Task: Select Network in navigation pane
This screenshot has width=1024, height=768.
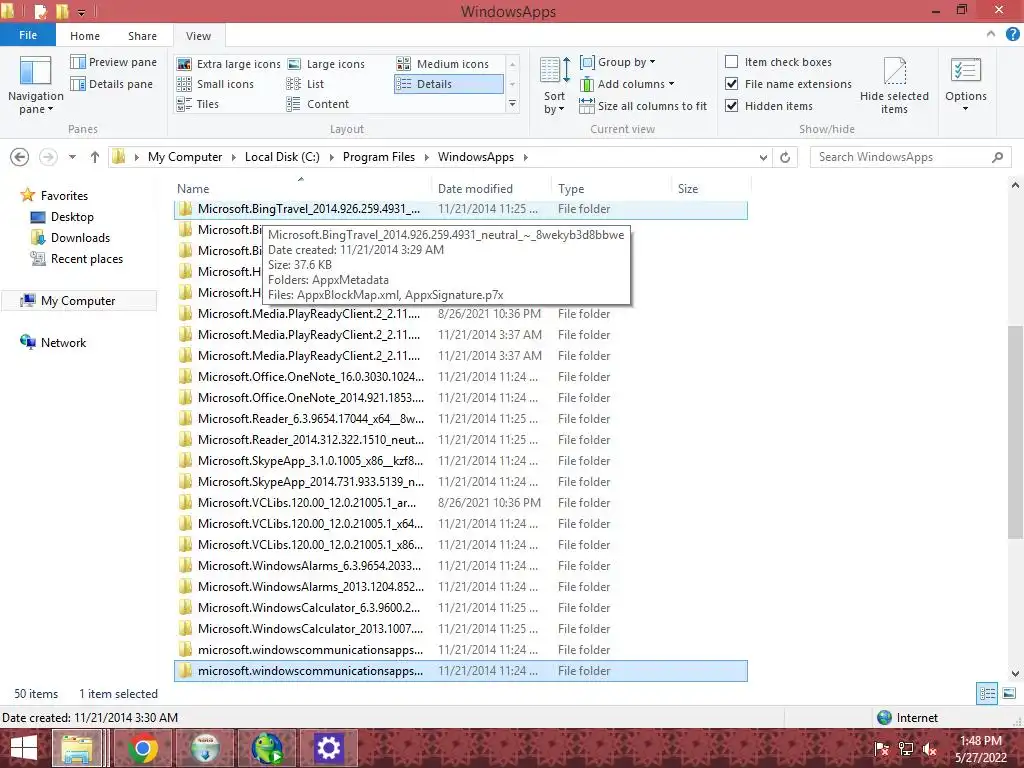Action: tap(54, 342)
